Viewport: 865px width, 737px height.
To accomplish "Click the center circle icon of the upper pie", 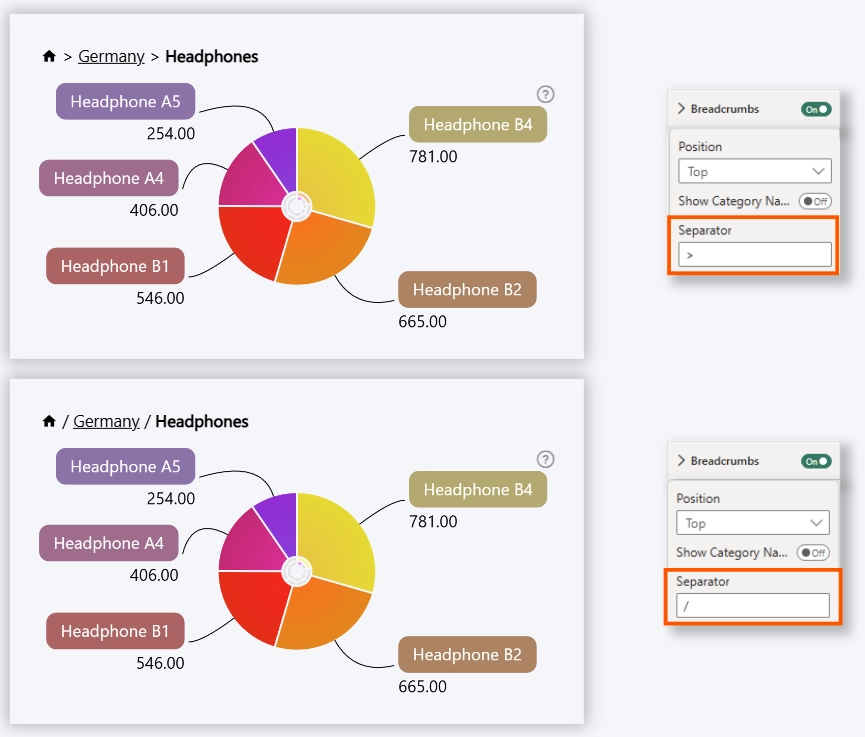I will point(296,206).
